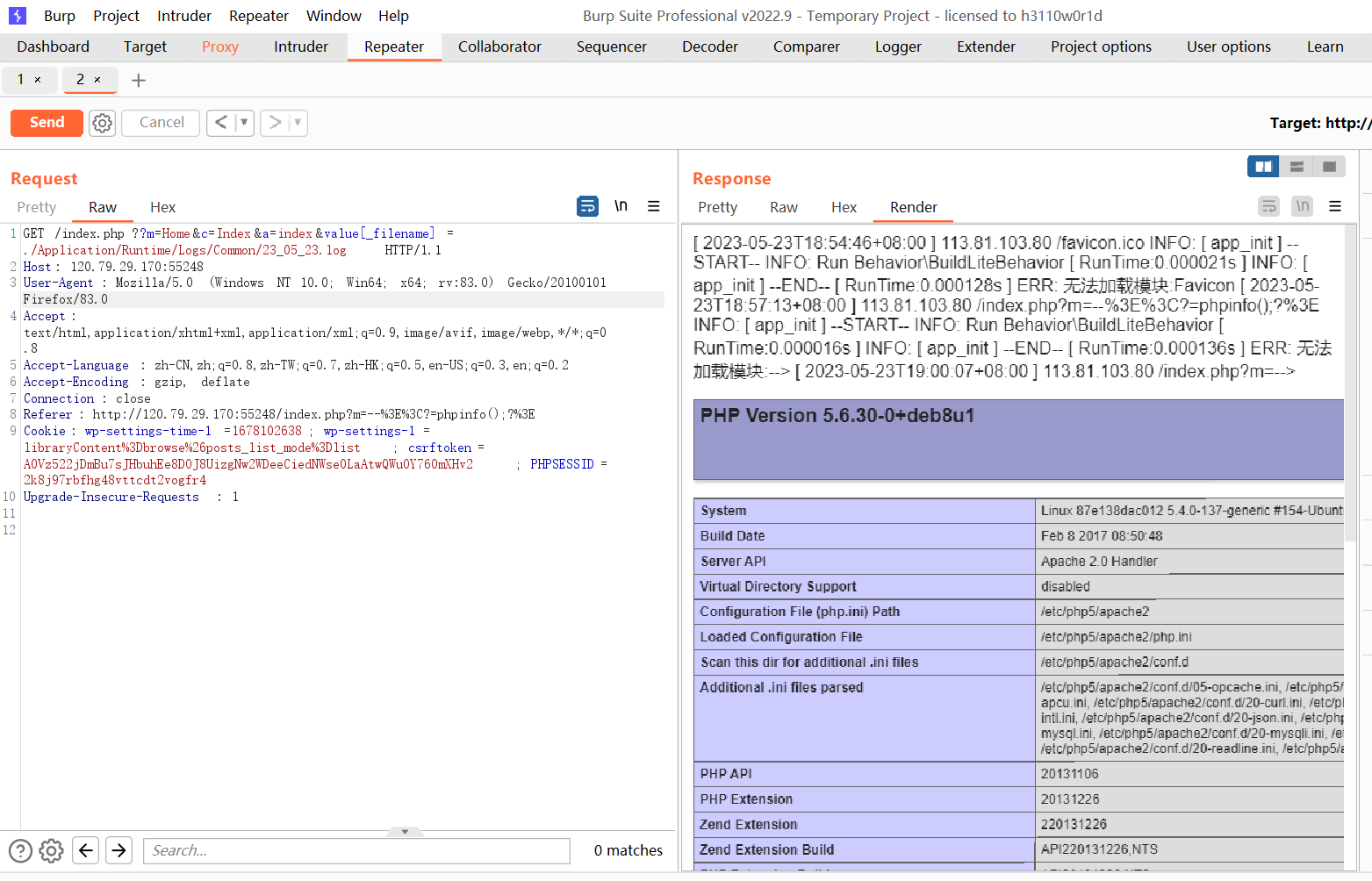Switch to Comparer tab

(807, 47)
